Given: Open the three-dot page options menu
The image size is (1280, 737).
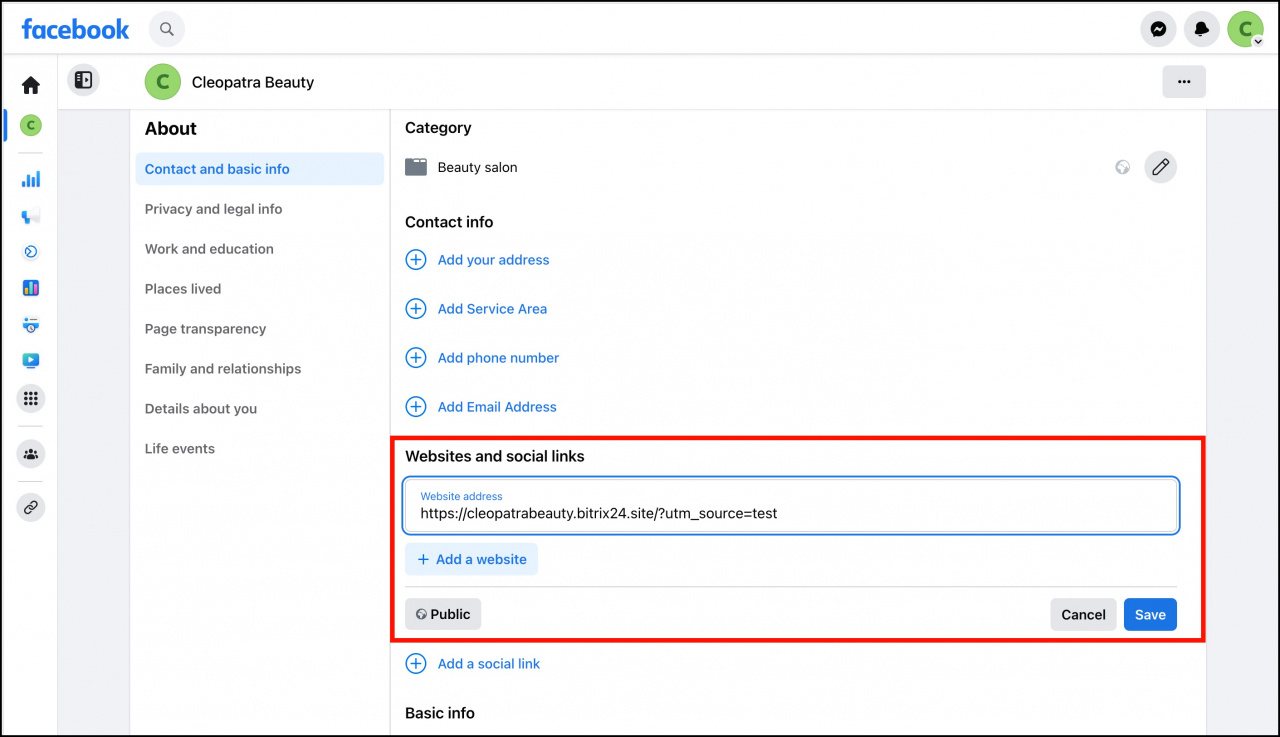Looking at the screenshot, I should tap(1184, 82).
